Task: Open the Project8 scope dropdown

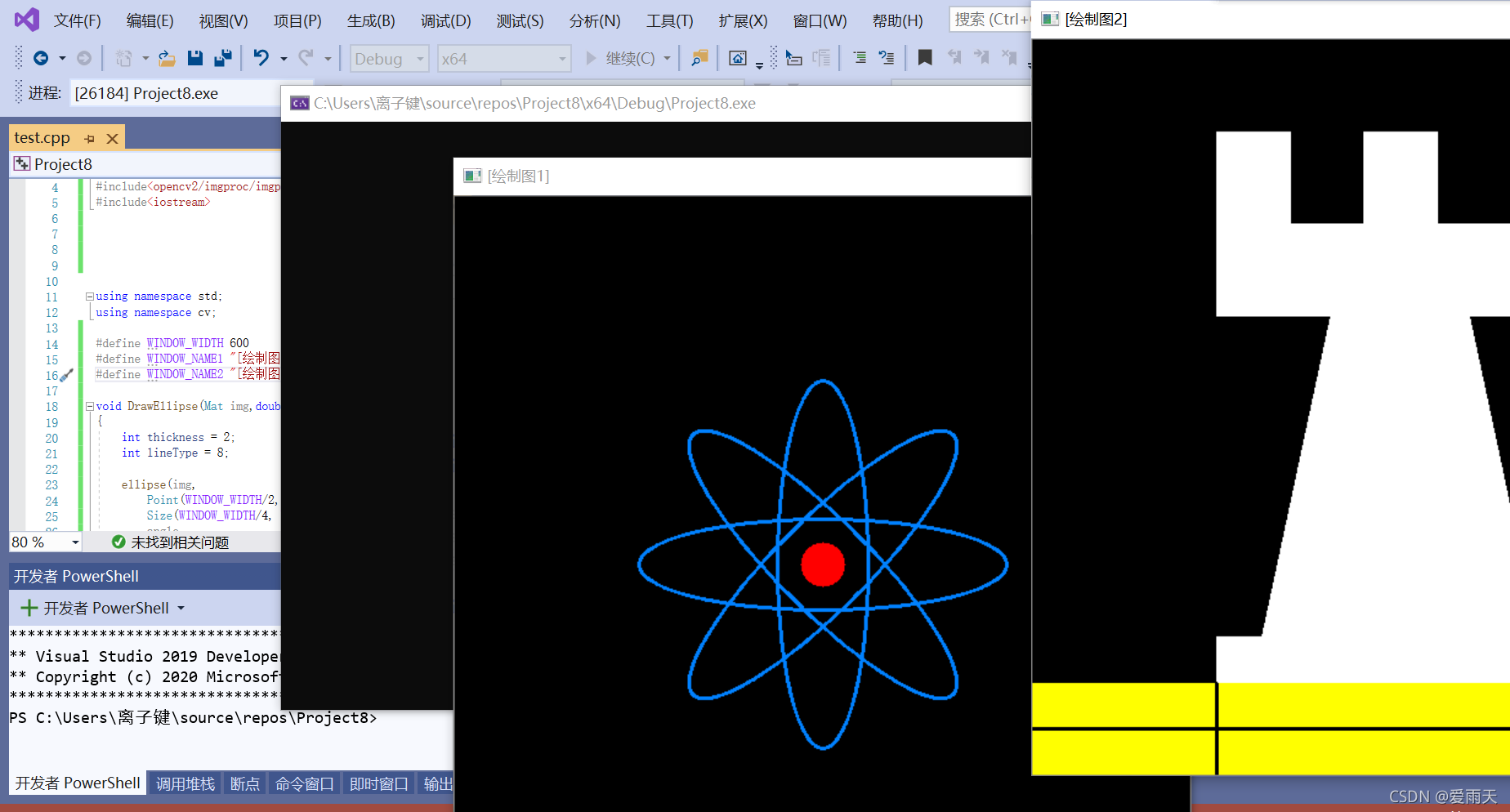Action: 145,164
